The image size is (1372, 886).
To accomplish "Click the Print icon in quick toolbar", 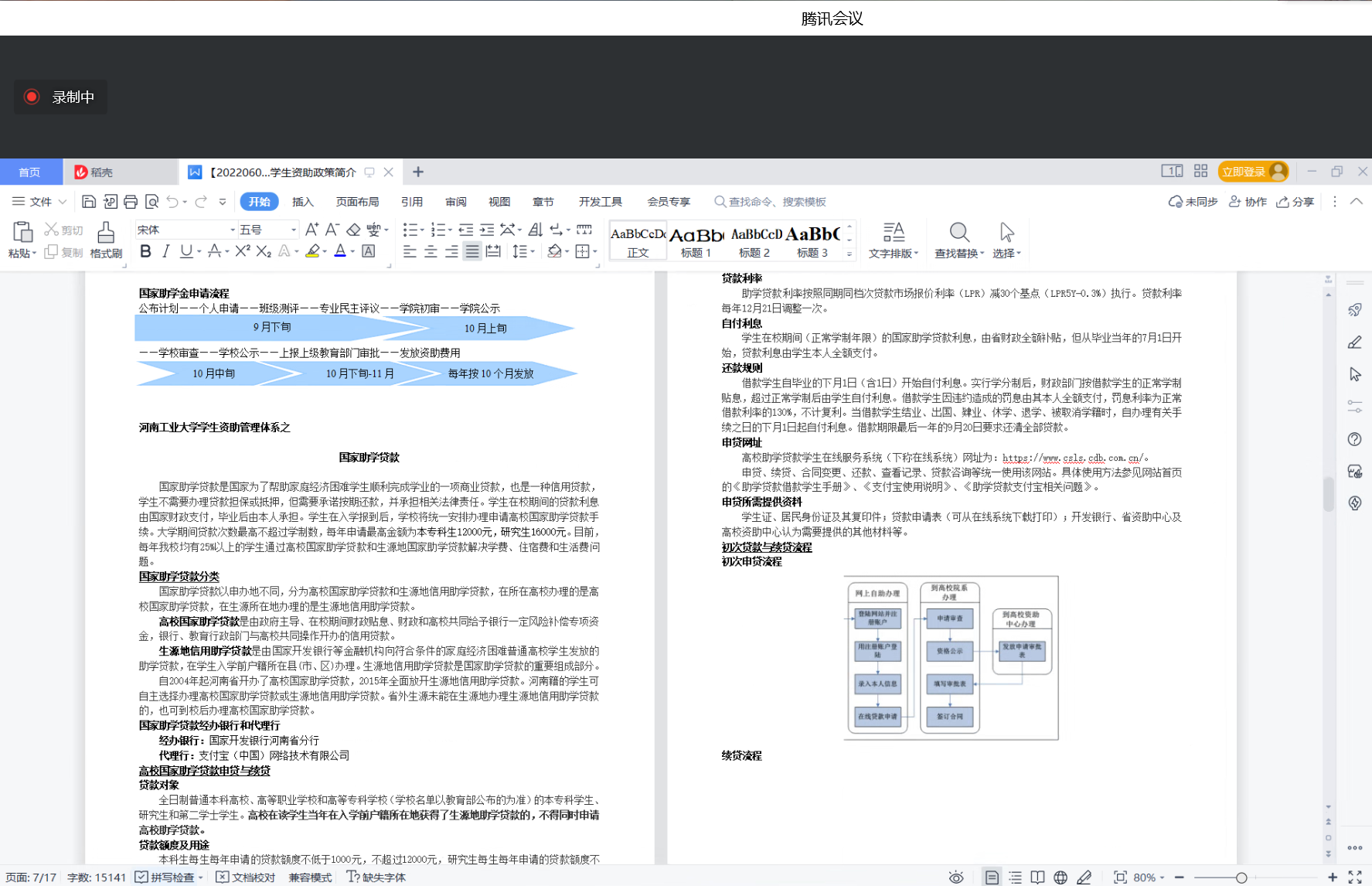I will 131,202.
